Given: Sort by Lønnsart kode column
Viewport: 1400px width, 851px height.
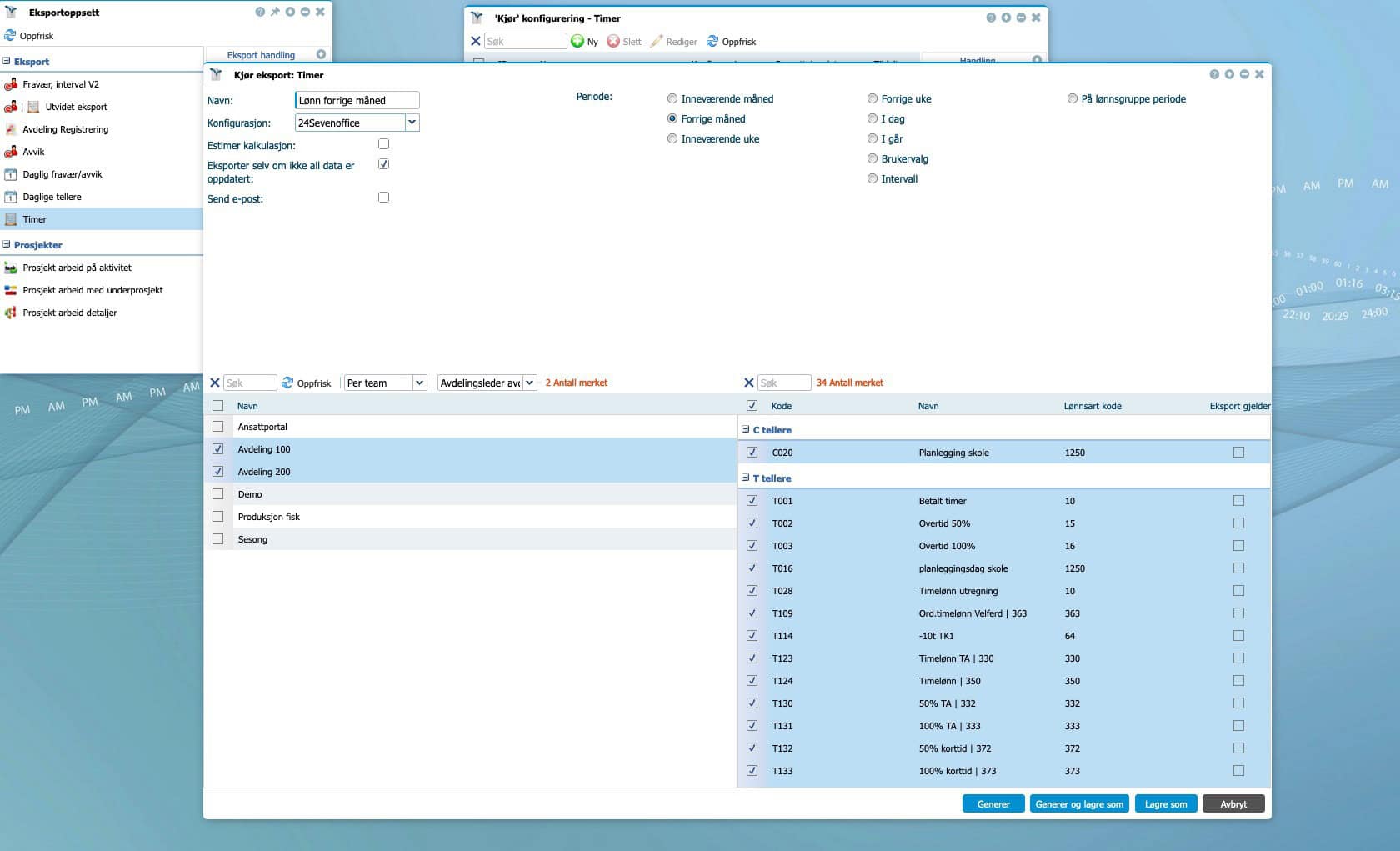Looking at the screenshot, I should pyautogui.click(x=1092, y=406).
